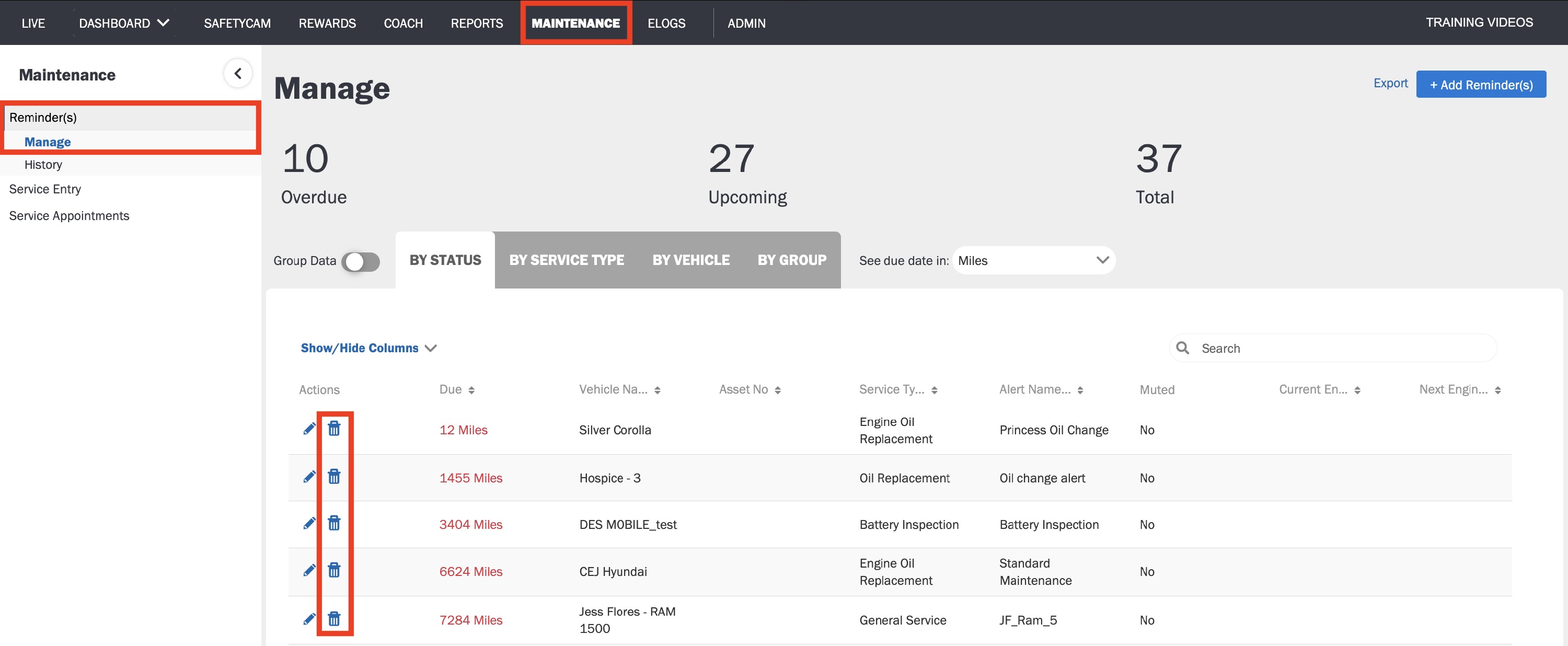Screen dimensions: 1568x646
Task: Delete the Hospice - 3 reminder
Action: [334, 476]
